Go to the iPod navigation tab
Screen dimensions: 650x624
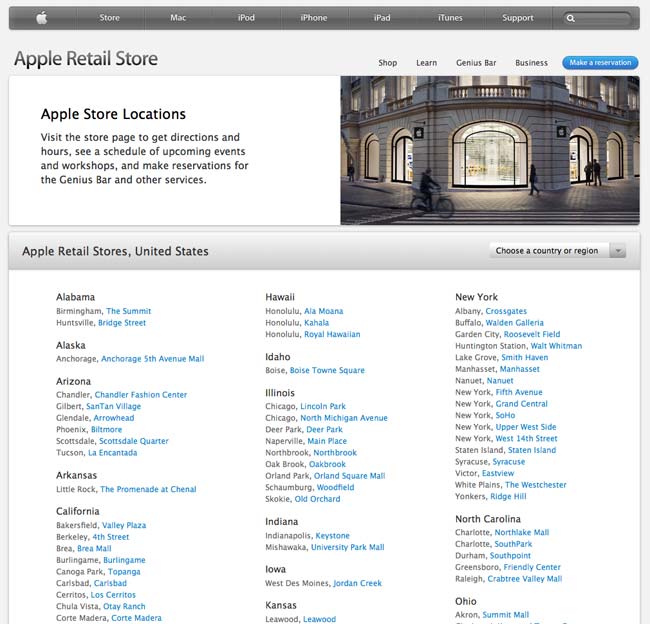tap(246, 18)
